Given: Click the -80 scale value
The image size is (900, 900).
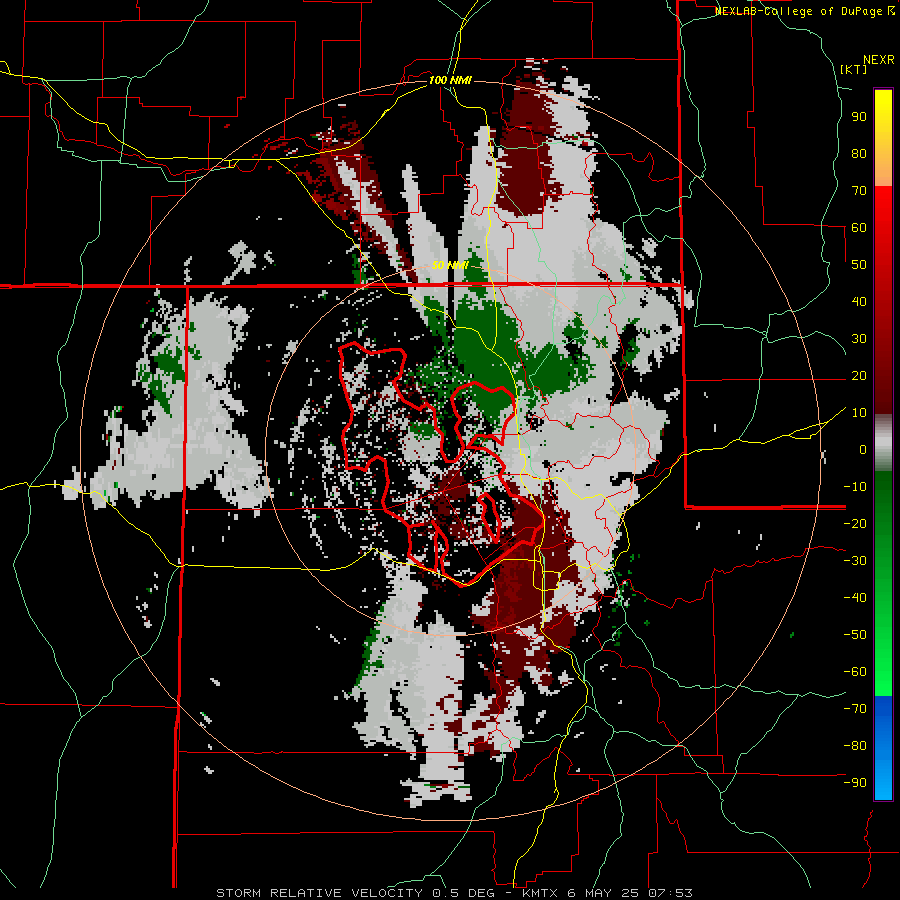Looking at the screenshot, I should click(x=855, y=746).
